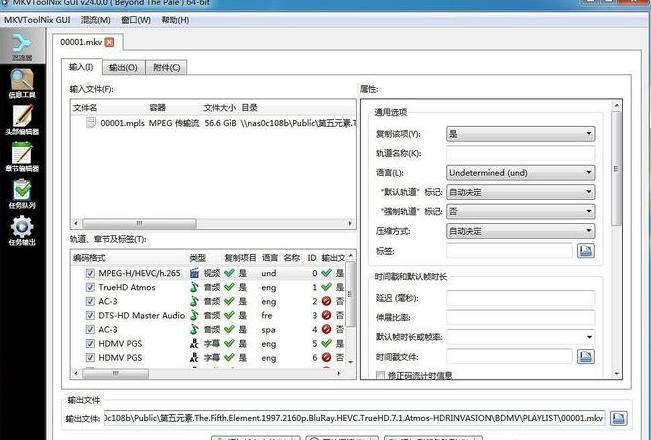Screen dimensions: 651x440
Task: Open the default track flag dropdown
Action: [x=521, y=192]
